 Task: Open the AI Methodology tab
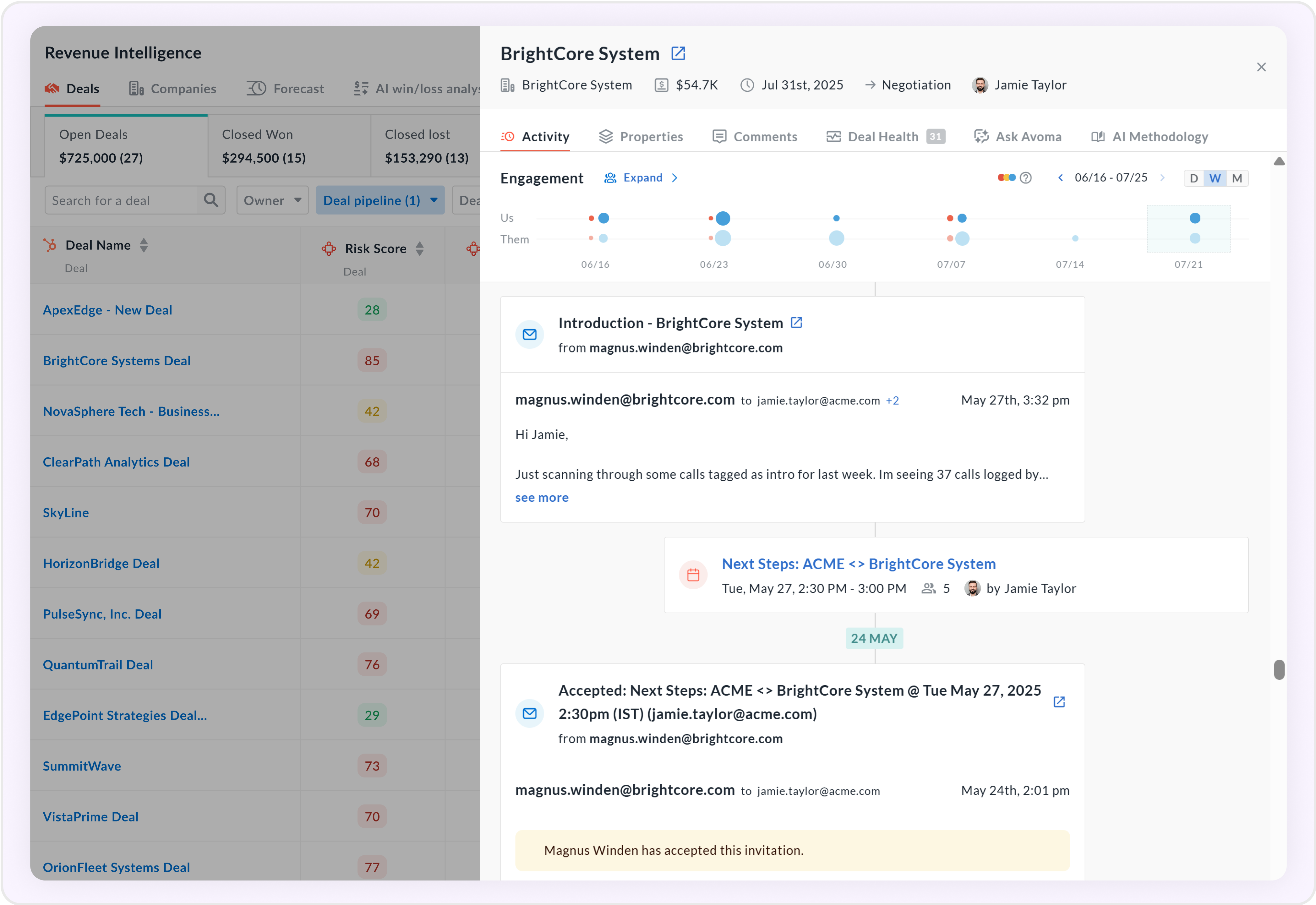(x=1149, y=137)
